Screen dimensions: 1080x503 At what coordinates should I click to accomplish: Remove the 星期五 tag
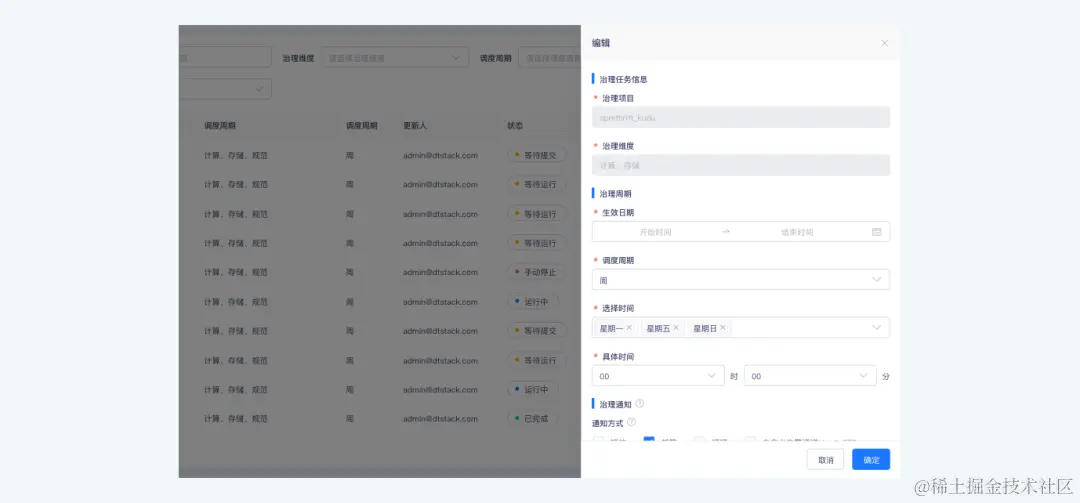(676, 328)
